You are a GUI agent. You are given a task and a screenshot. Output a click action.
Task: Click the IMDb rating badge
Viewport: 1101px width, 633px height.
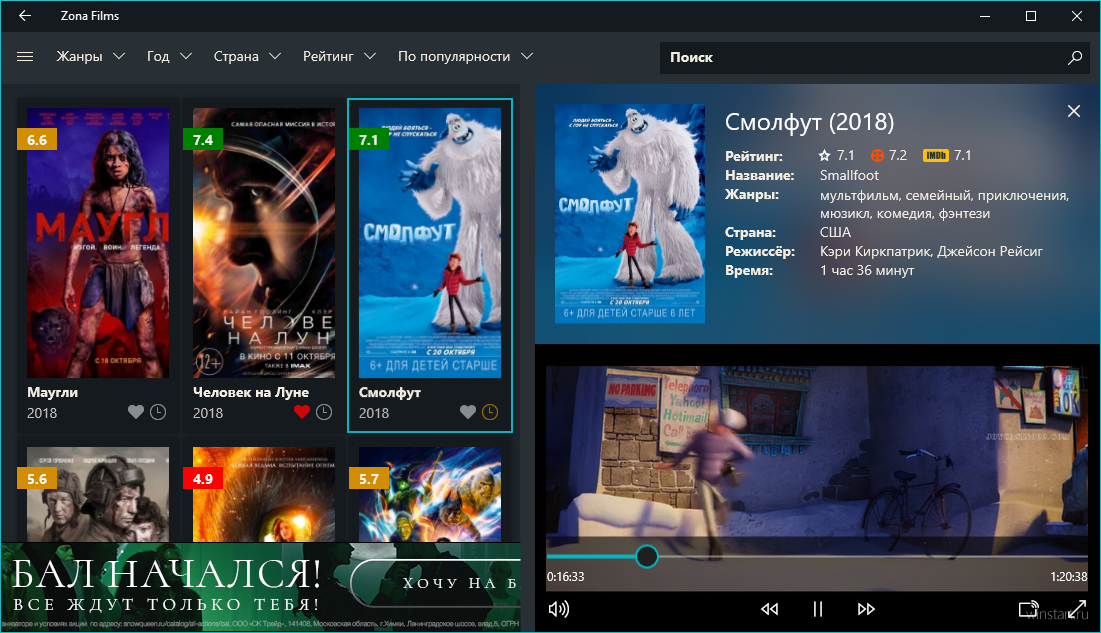click(x=935, y=156)
